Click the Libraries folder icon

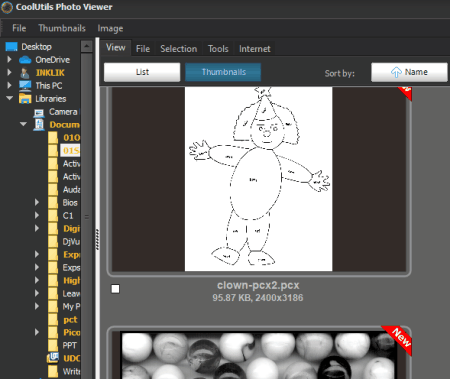[25, 99]
